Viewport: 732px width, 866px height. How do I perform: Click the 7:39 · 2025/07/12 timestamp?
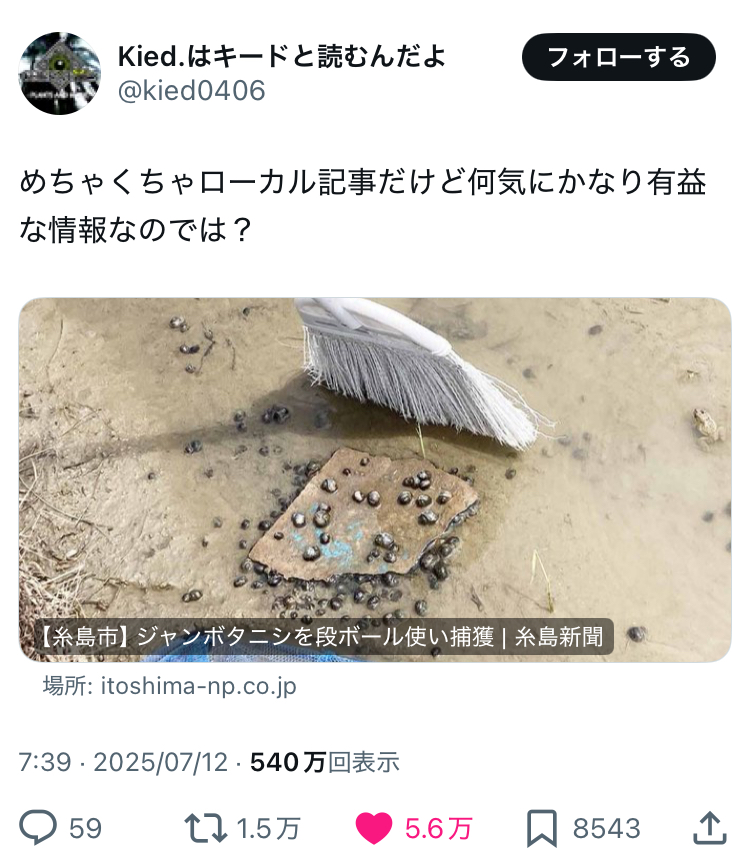123,762
